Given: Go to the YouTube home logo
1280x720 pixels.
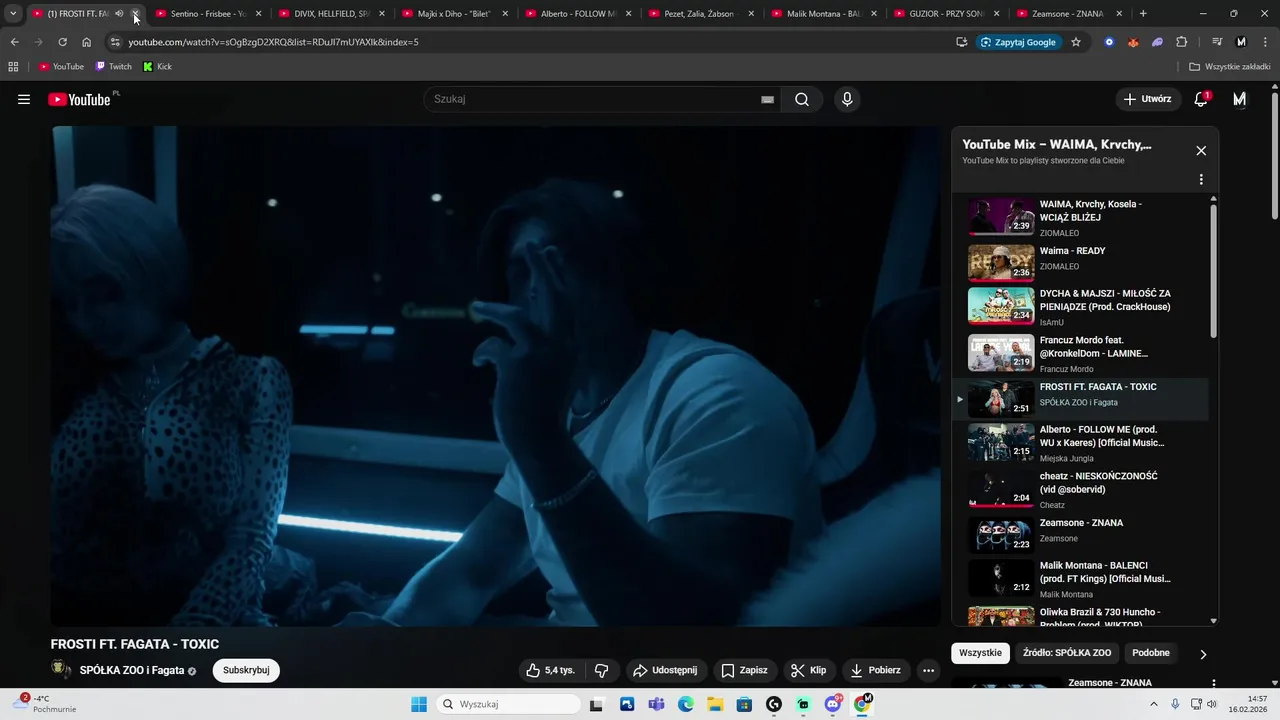Looking at the screenshot, I should click(79, 99).
